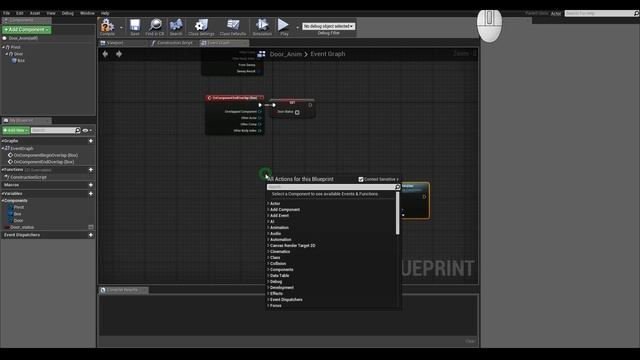Viewport: 640px width, 360px height.
Task: Expand Animation category in actions menu
Action: pos(268,227)
